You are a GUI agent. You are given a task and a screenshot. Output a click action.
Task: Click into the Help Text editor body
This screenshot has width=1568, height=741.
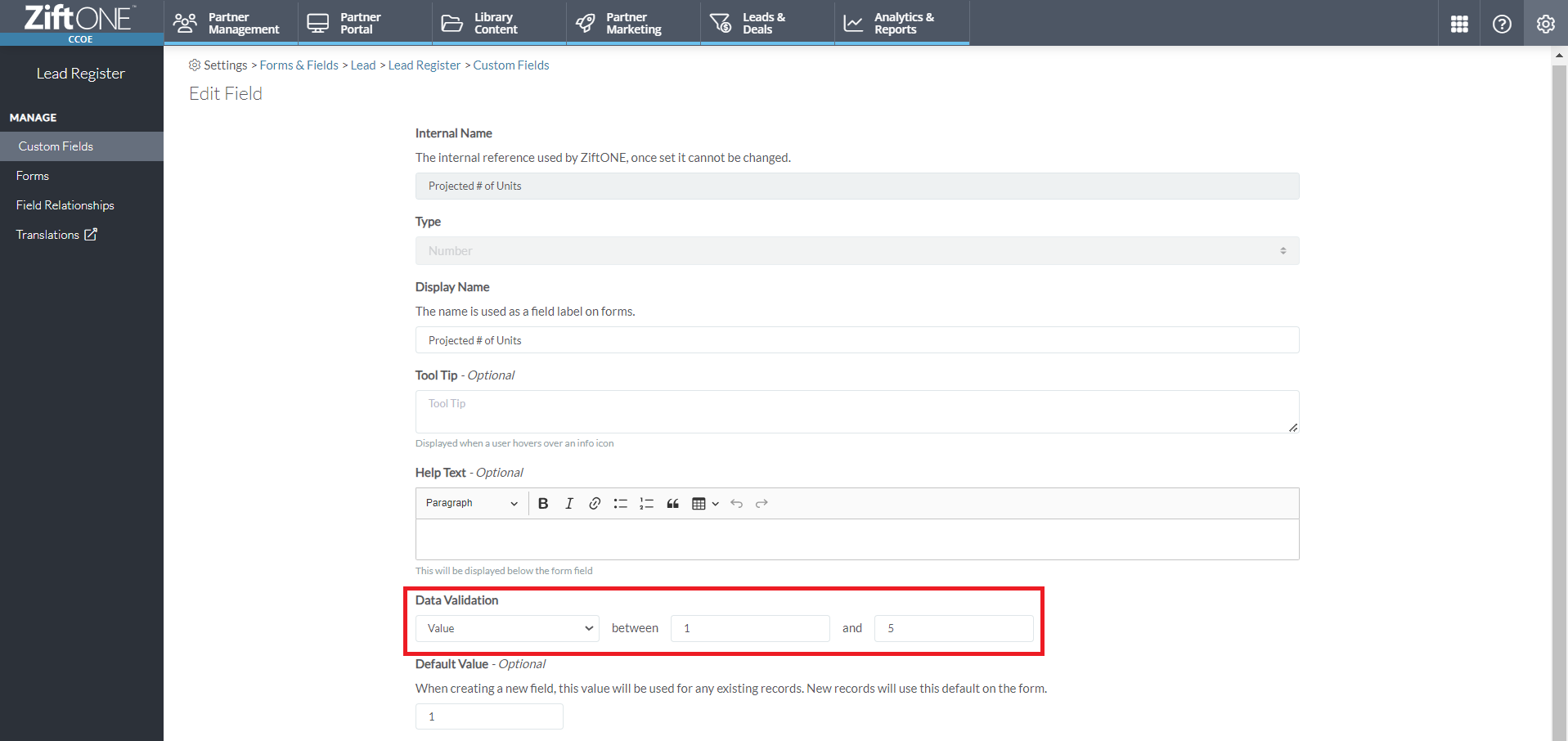coord(857,540)
